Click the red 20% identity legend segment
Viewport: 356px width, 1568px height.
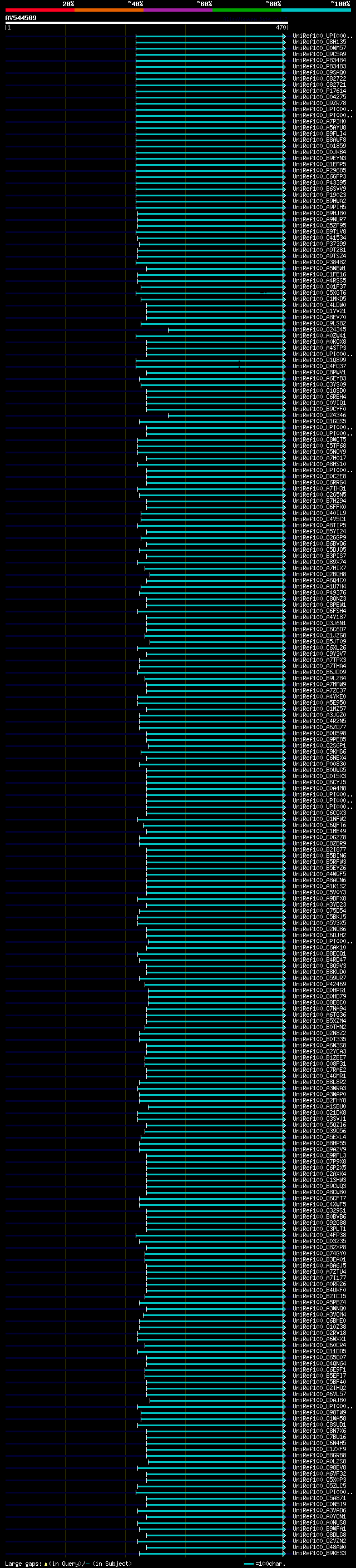(39, 10)
